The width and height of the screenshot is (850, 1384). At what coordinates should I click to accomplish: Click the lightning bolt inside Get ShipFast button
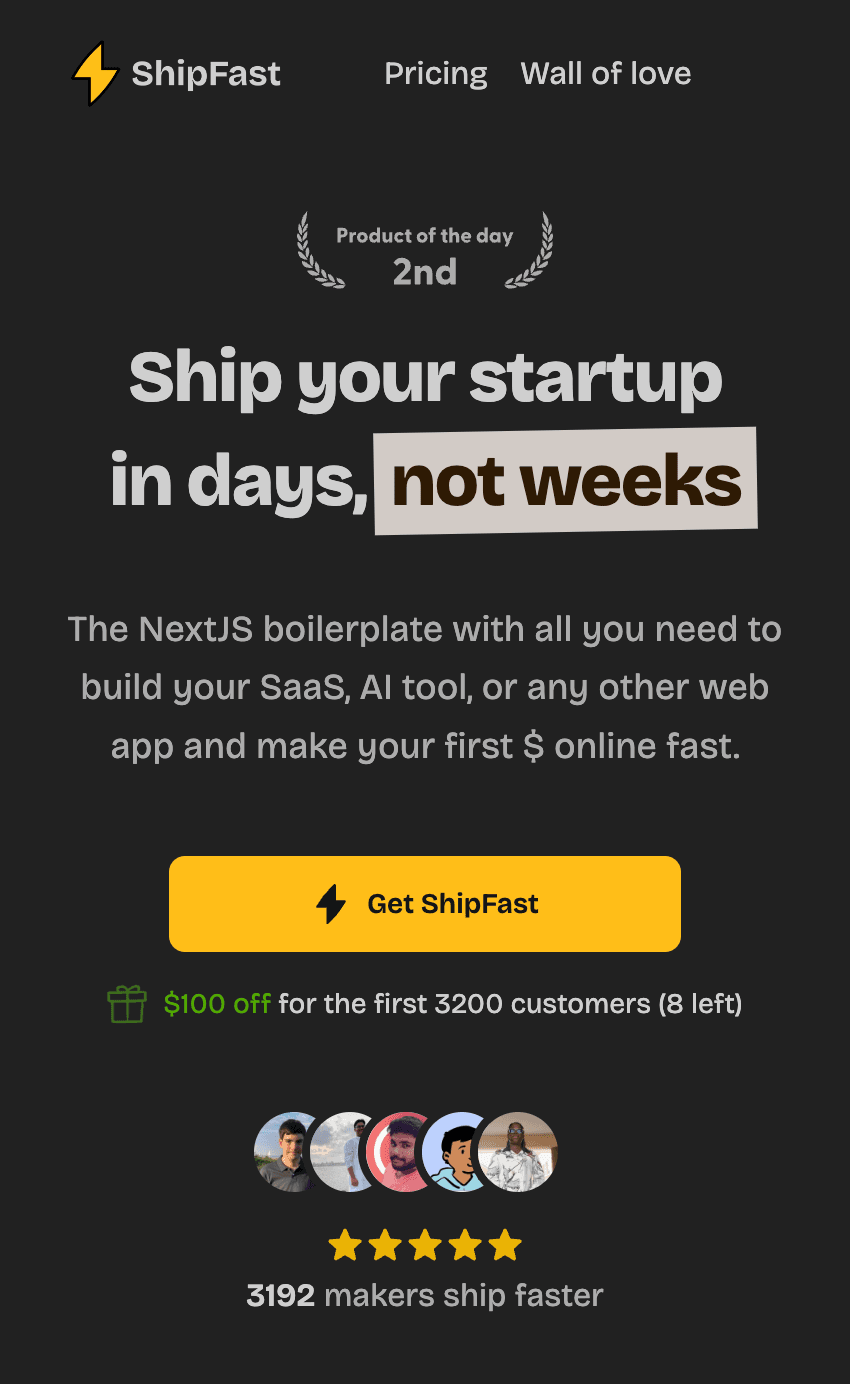(329, 903)
